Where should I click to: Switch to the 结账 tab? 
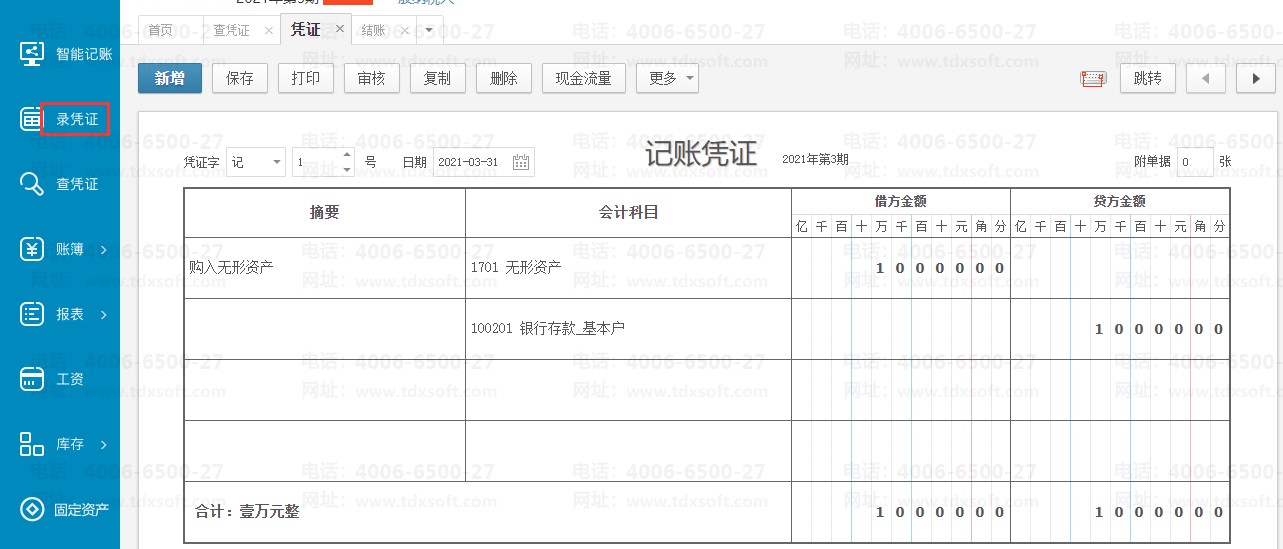(x=372, y=30)
